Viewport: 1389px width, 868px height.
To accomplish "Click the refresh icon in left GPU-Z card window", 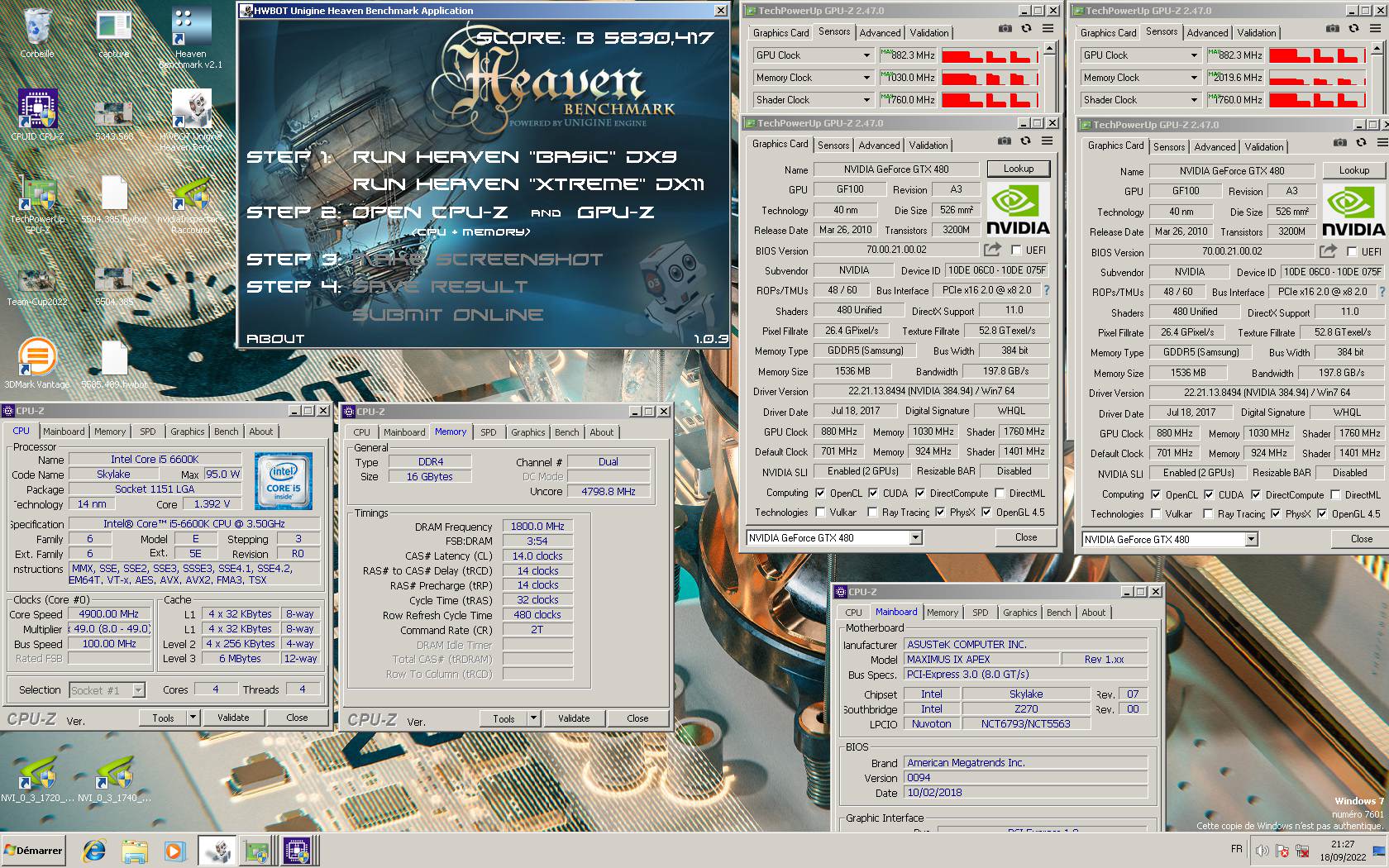I will 1025,141.
